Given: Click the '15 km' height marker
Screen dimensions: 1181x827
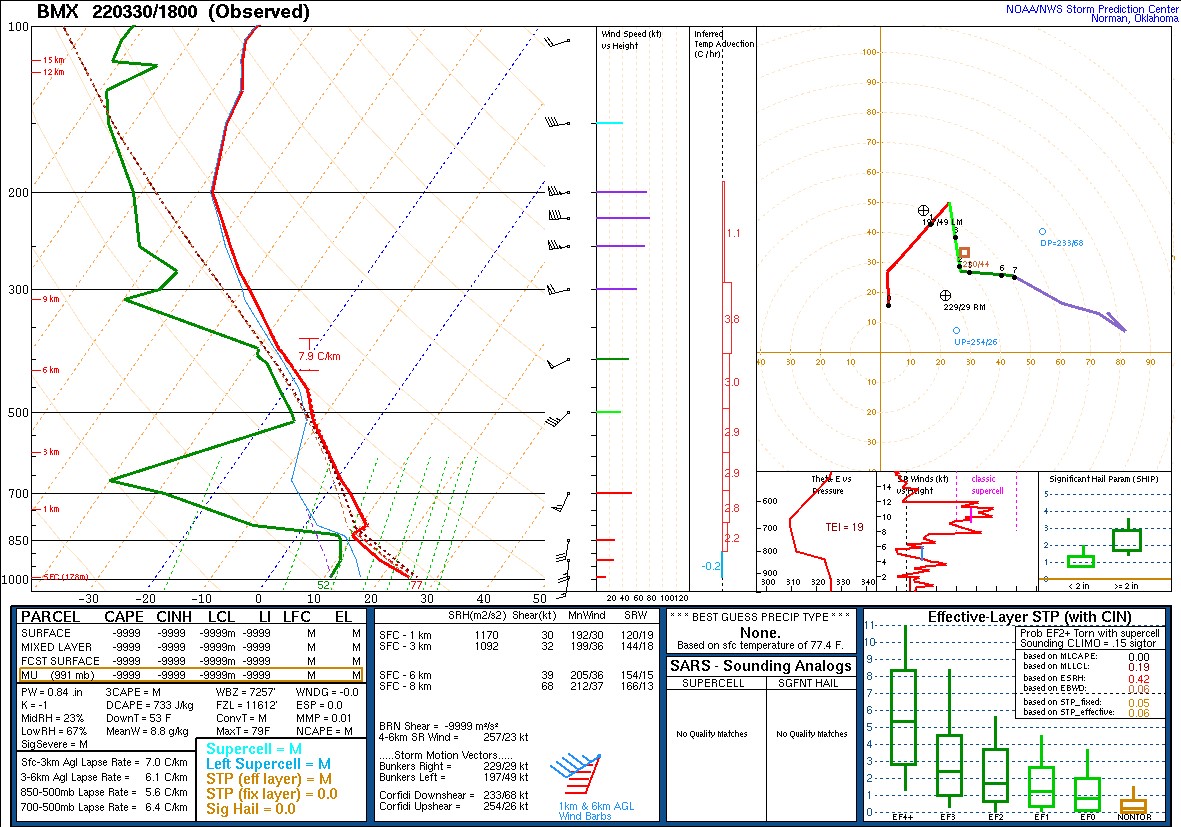Looking at the screenshot, I should [x=53, y=60].
